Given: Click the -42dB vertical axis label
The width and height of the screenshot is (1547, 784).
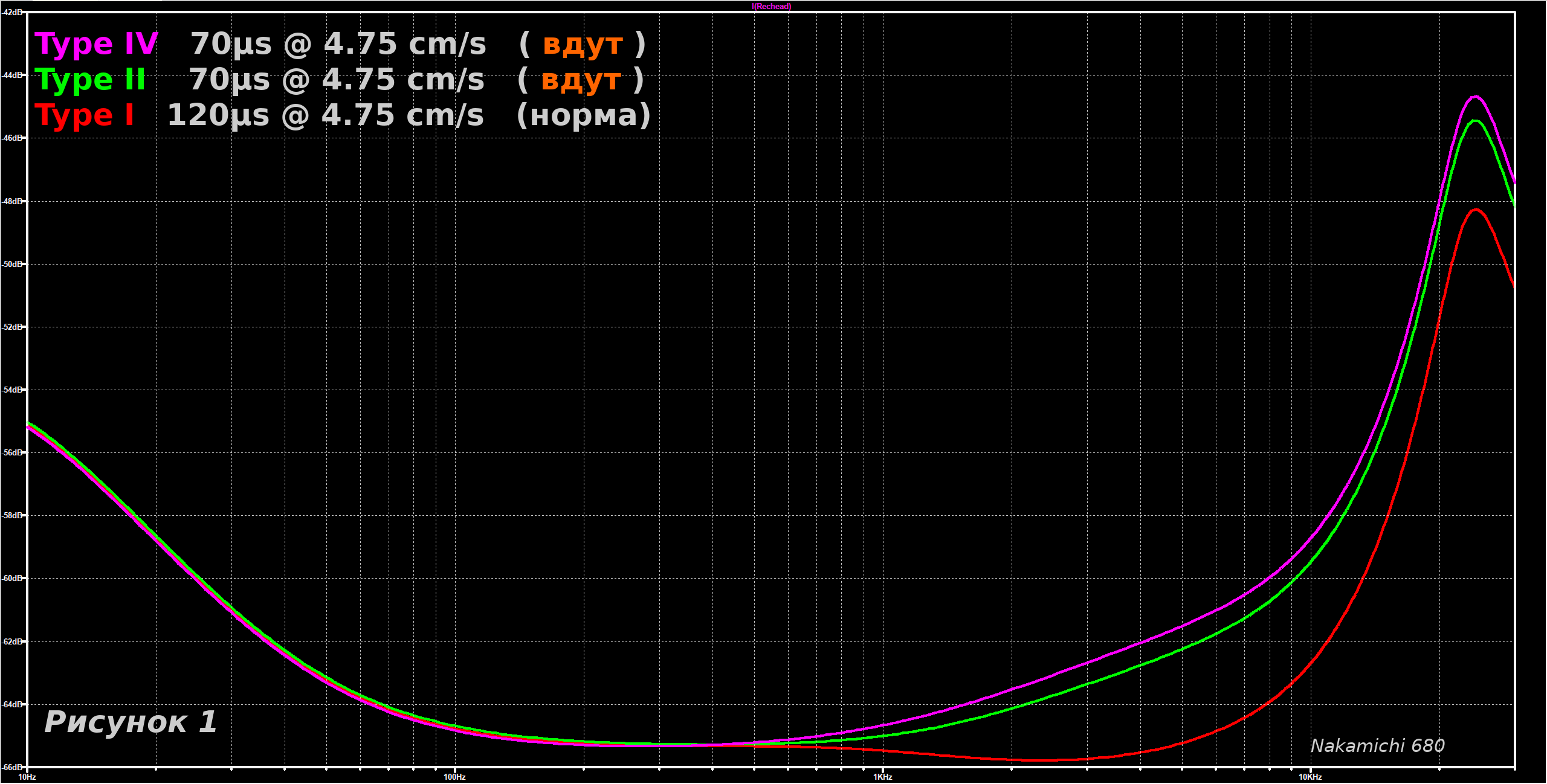Looking at the screenshot, I should (11, 12).
